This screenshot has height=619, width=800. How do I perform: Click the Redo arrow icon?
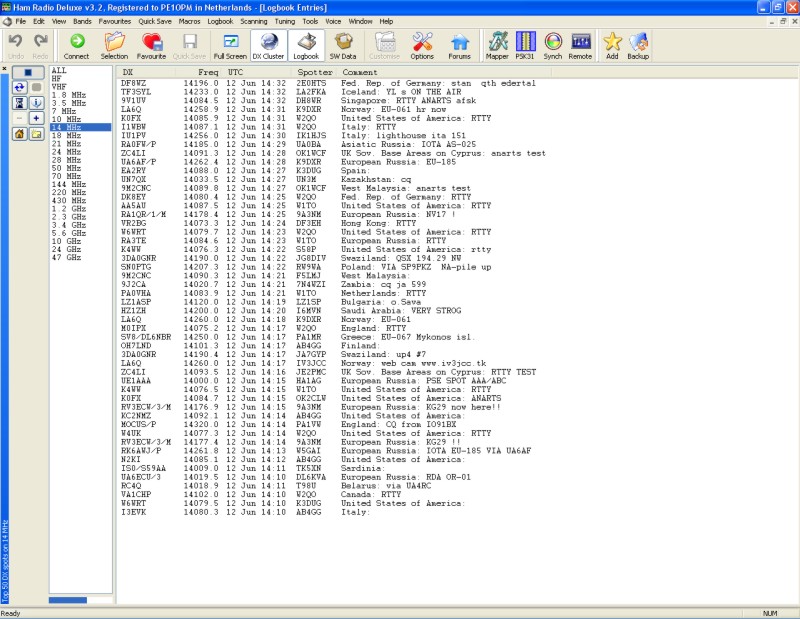(x=40, y=46)
